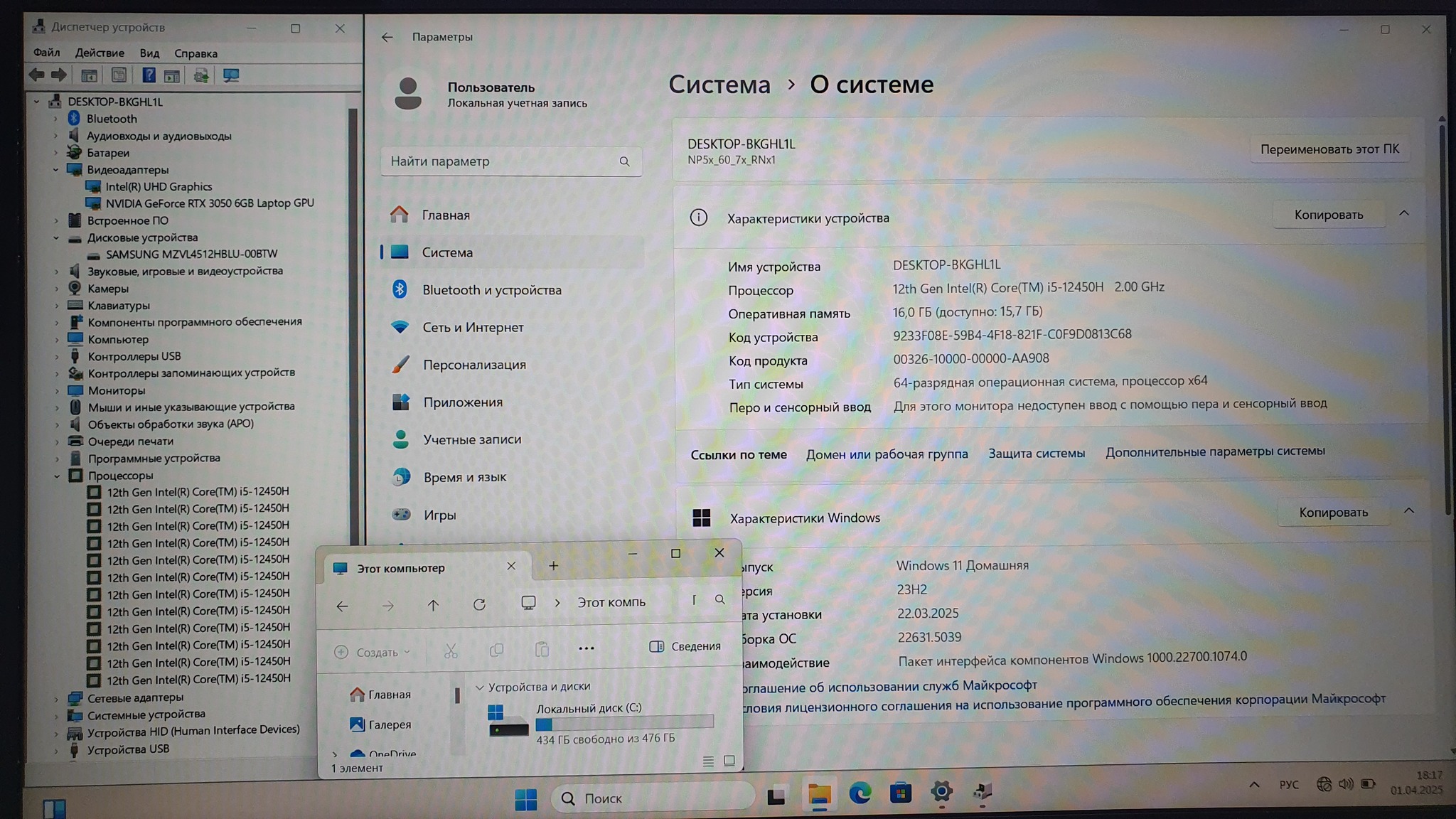The height and width of the screenshot is (819, 1456).
Task: Click the Refresh icon in File Explorer
Action: coord(479,605)
